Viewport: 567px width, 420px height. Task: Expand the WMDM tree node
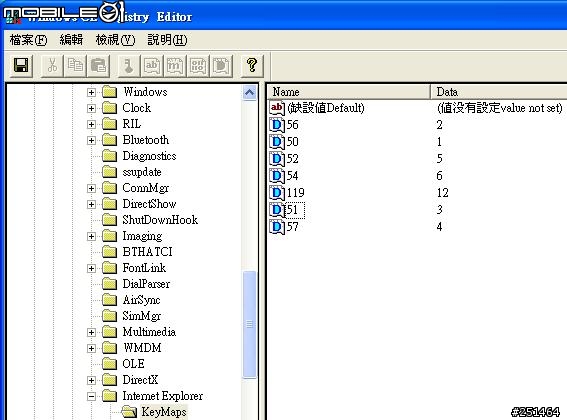click(91, 348)
